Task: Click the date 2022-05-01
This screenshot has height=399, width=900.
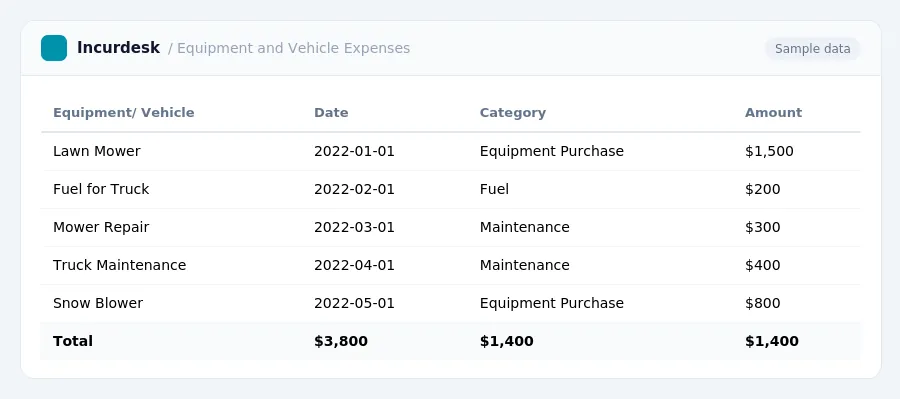Action: tap(354, 303)
